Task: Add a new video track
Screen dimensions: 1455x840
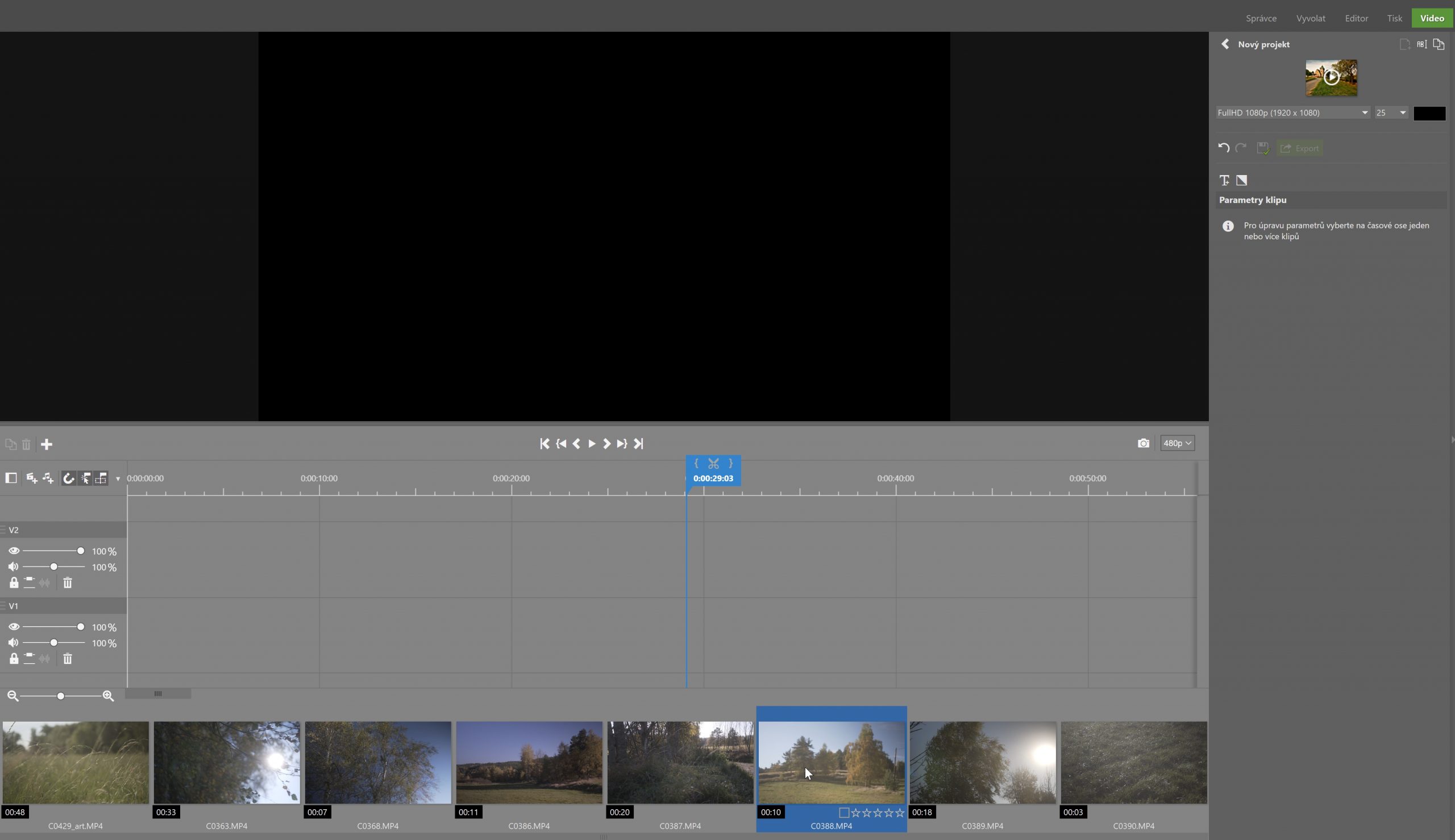Action: (32, 478)
